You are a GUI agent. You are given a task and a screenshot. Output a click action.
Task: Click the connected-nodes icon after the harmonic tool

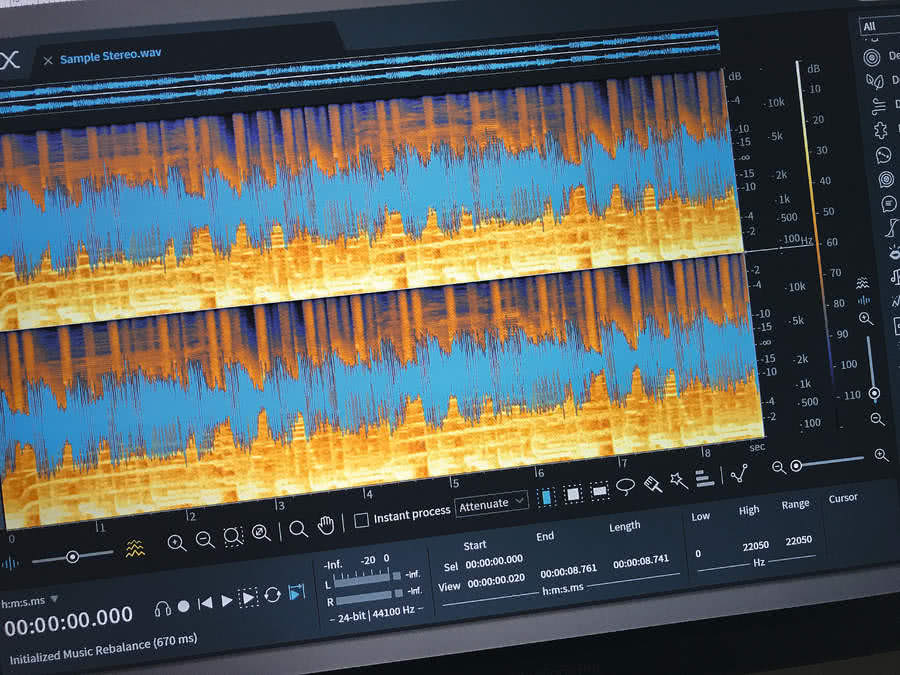coord(739,474)
